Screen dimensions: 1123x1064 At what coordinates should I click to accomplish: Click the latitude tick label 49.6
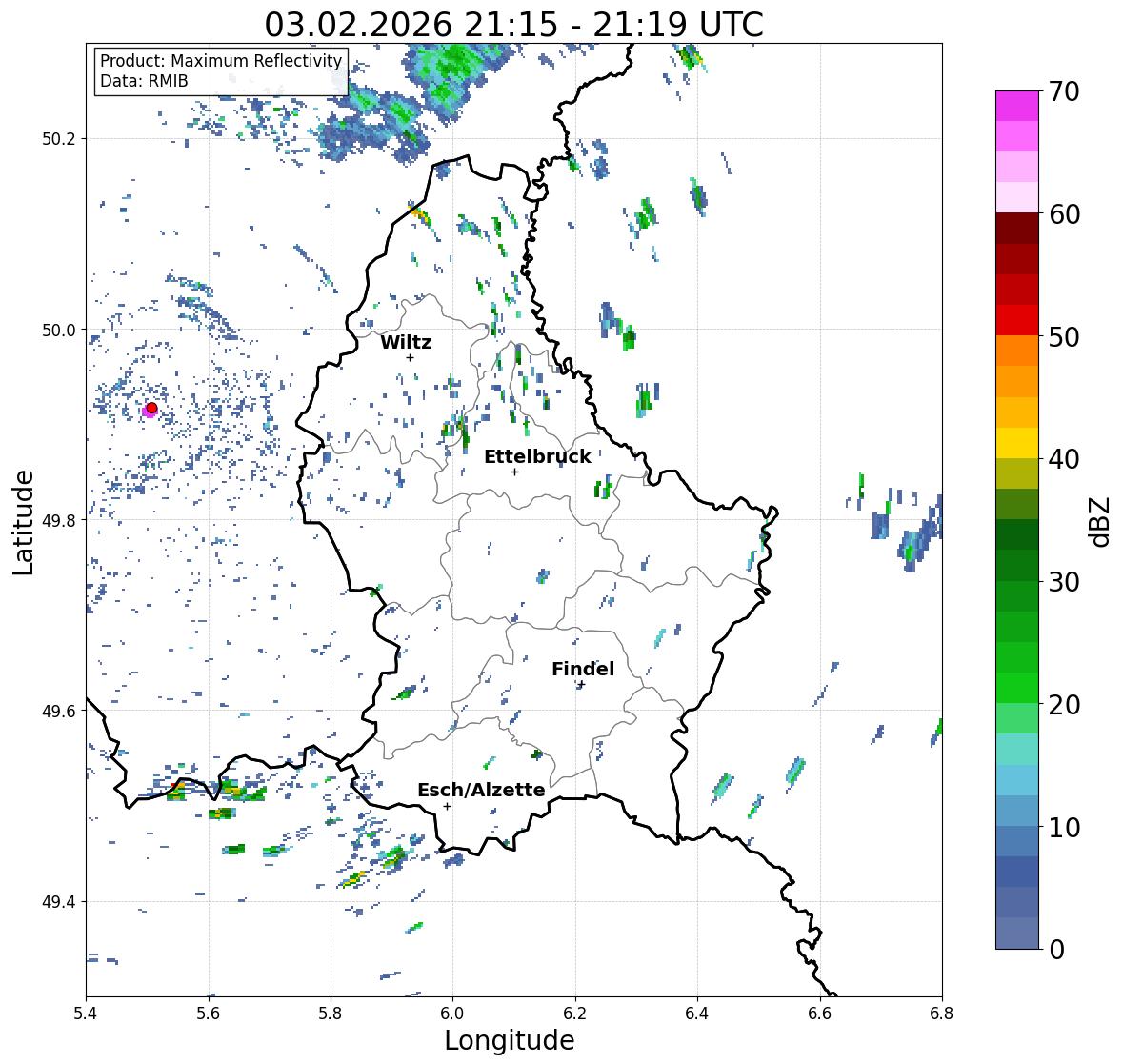point(59,711)
